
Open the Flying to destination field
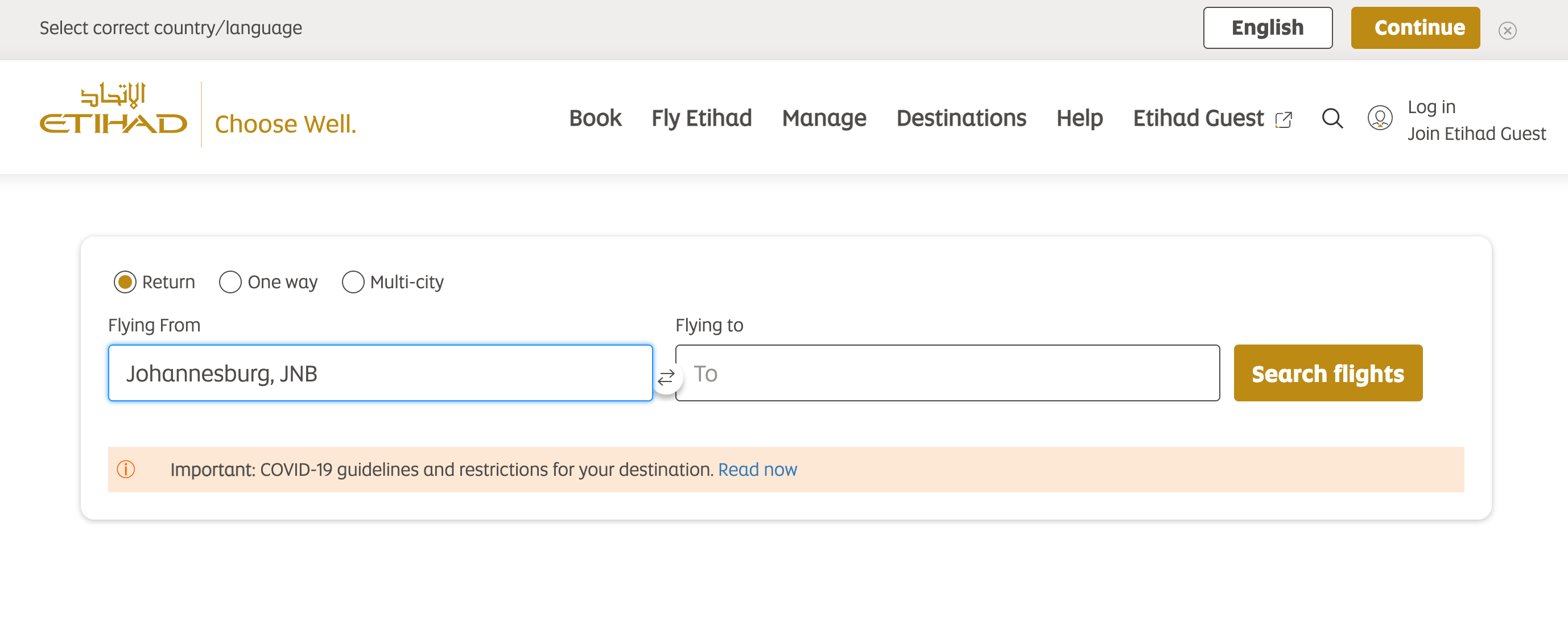[x=947, y=374]
